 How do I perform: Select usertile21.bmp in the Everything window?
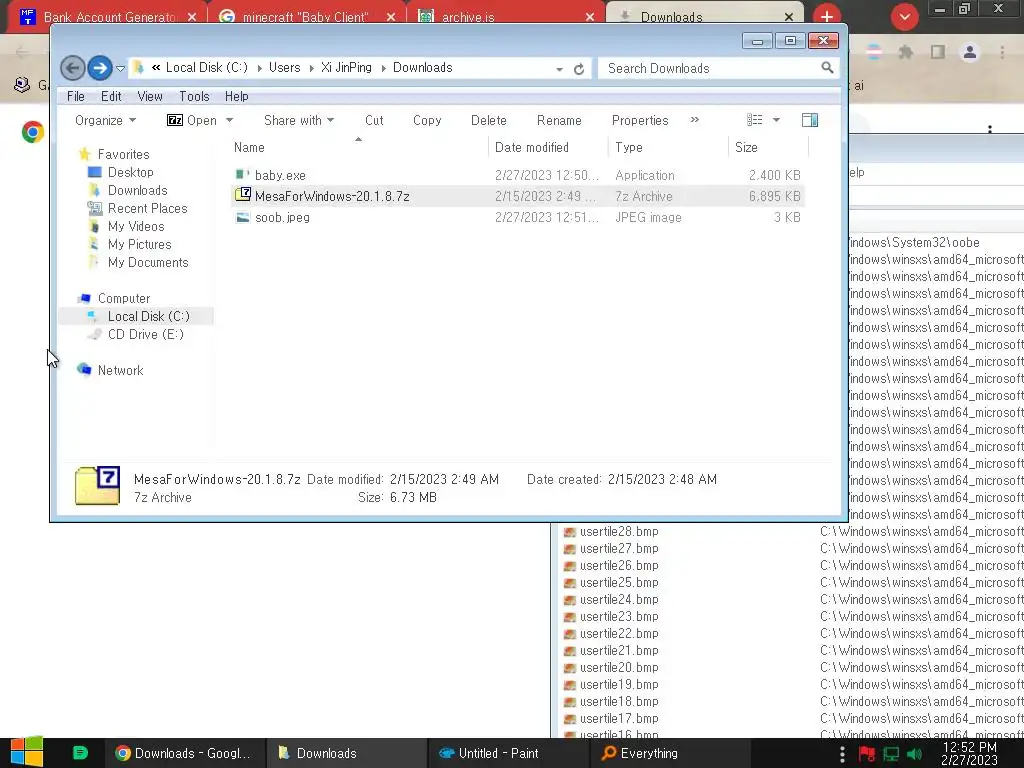tap(619, 650)
